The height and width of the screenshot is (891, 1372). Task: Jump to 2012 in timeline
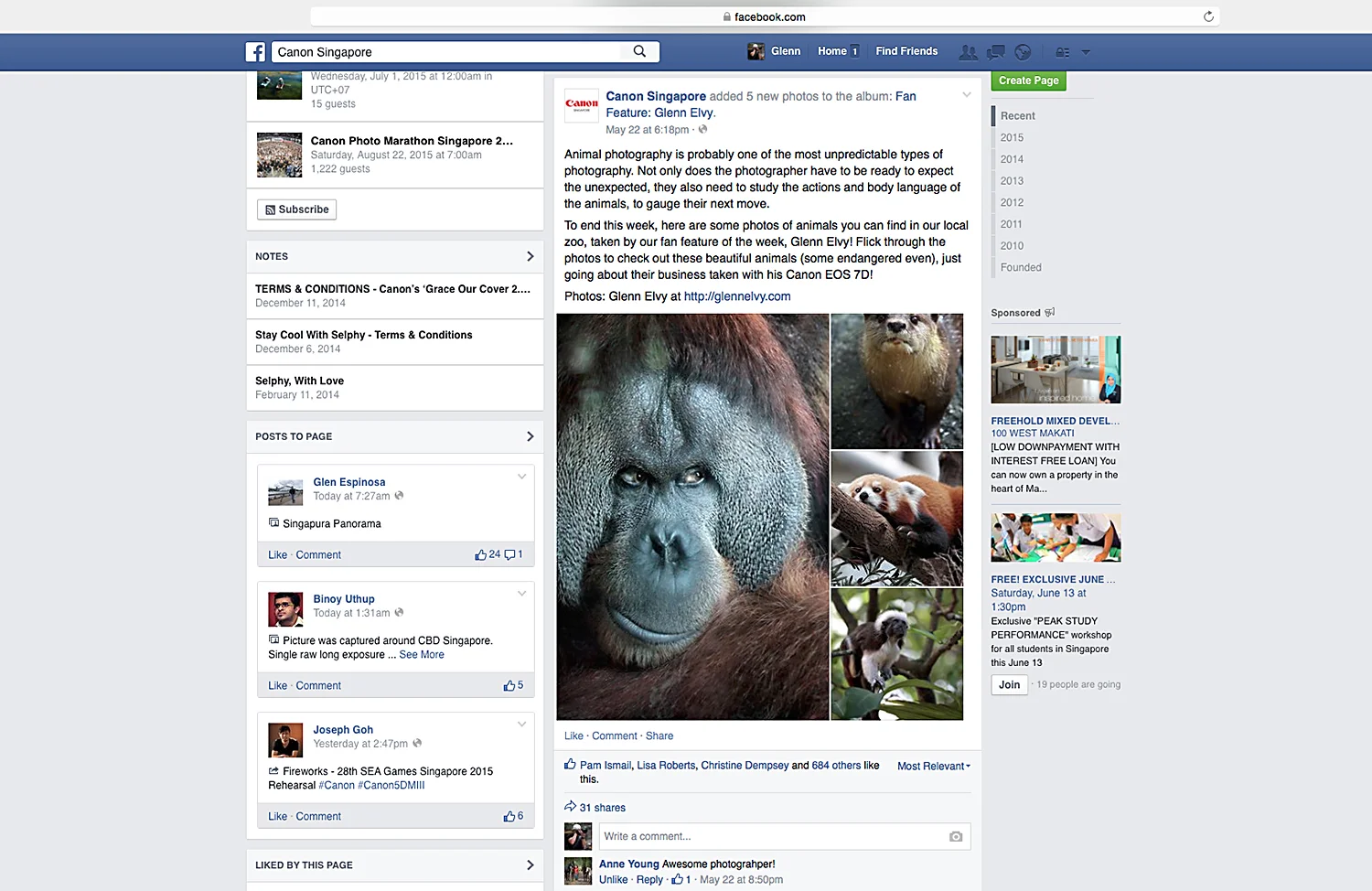tap(1012, 202)
